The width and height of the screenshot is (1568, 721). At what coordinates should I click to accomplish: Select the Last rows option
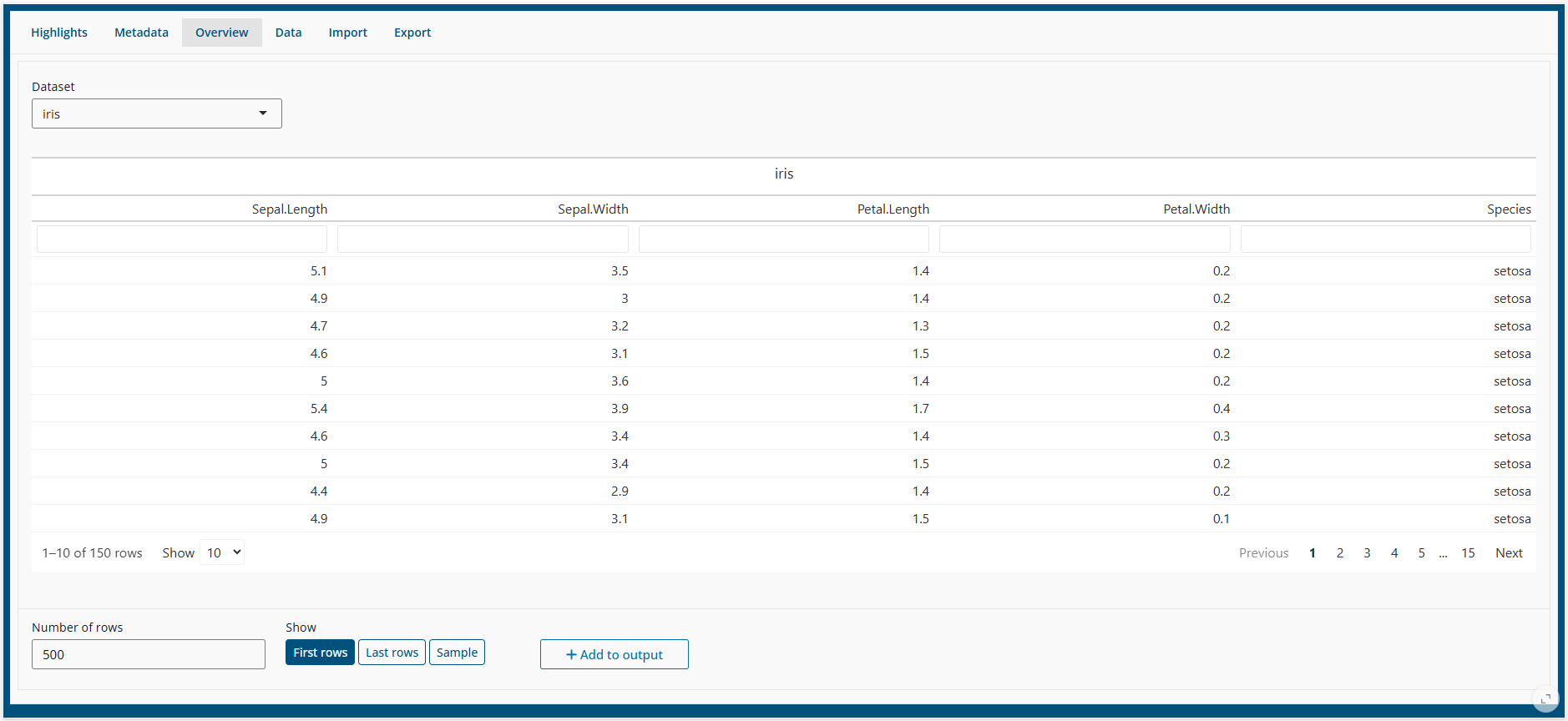[x=392, y=653]
